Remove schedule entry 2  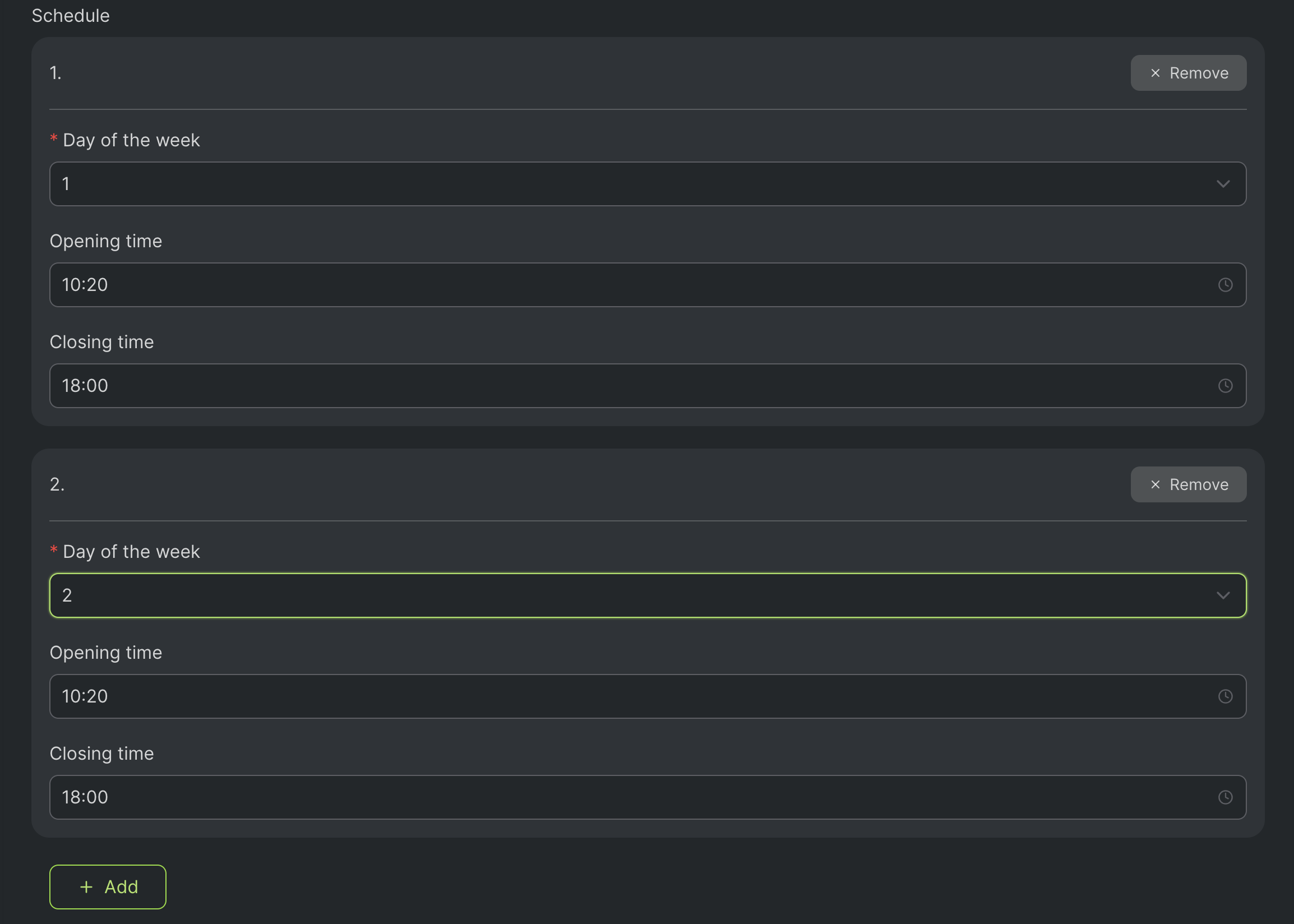coord(1188,485)
